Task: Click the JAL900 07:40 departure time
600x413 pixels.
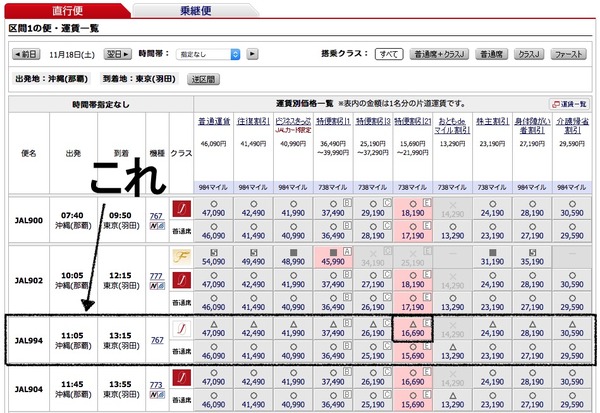Action: coord(72,215)
